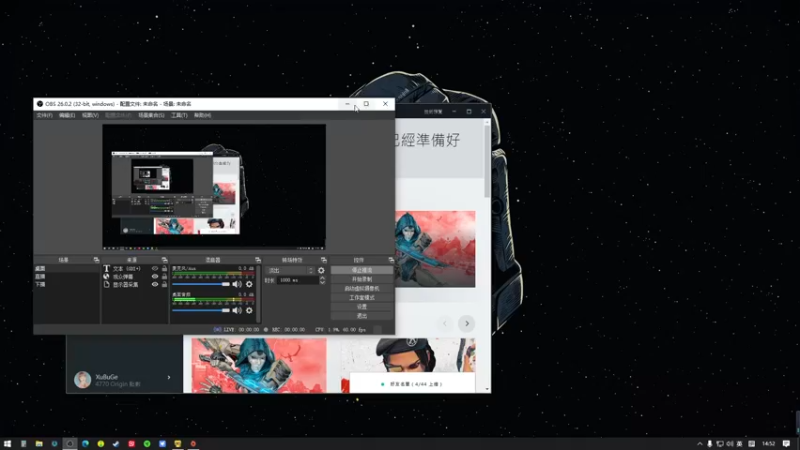Click the display capture source page icon
The image size is (800, 450).
pos(106,284)
